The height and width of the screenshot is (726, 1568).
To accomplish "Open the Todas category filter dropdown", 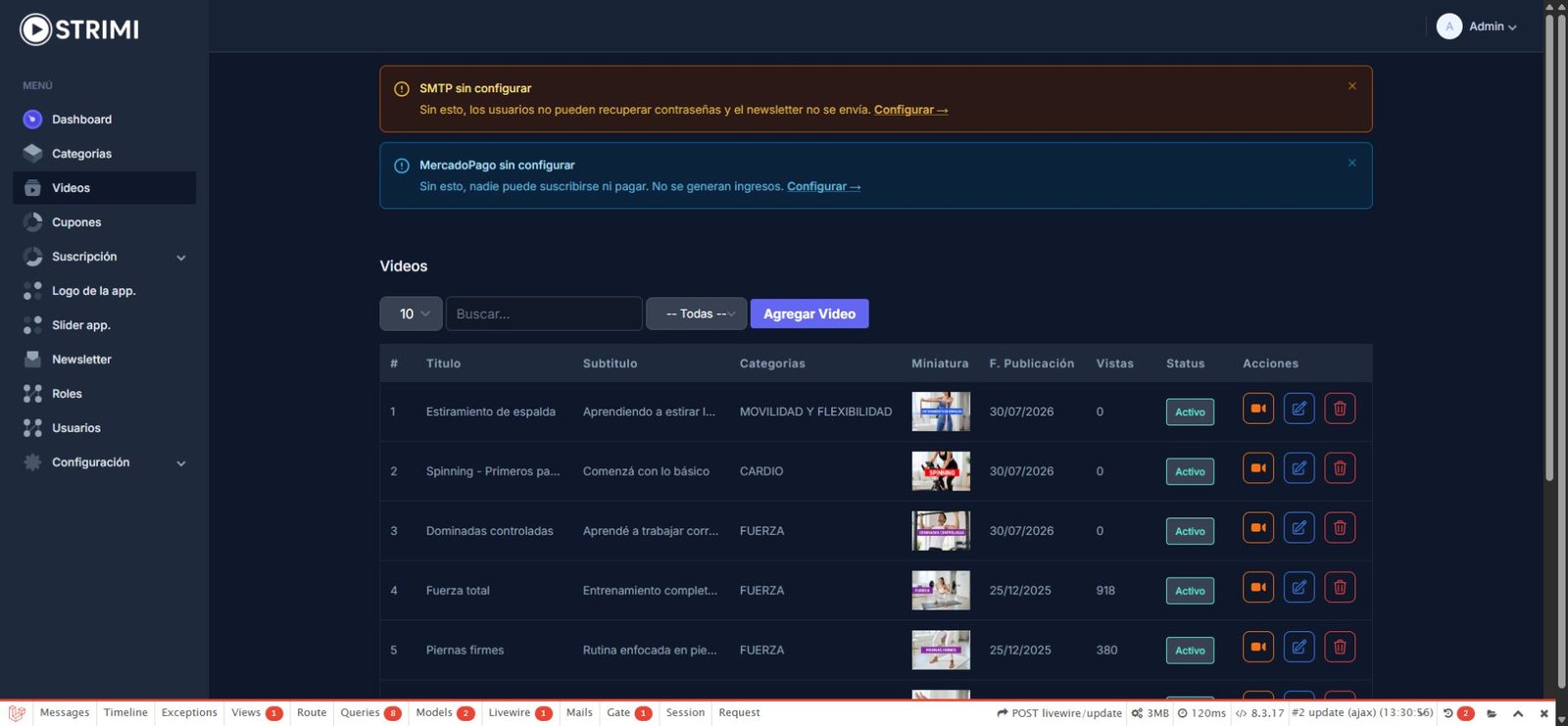I will pos(696,314).
